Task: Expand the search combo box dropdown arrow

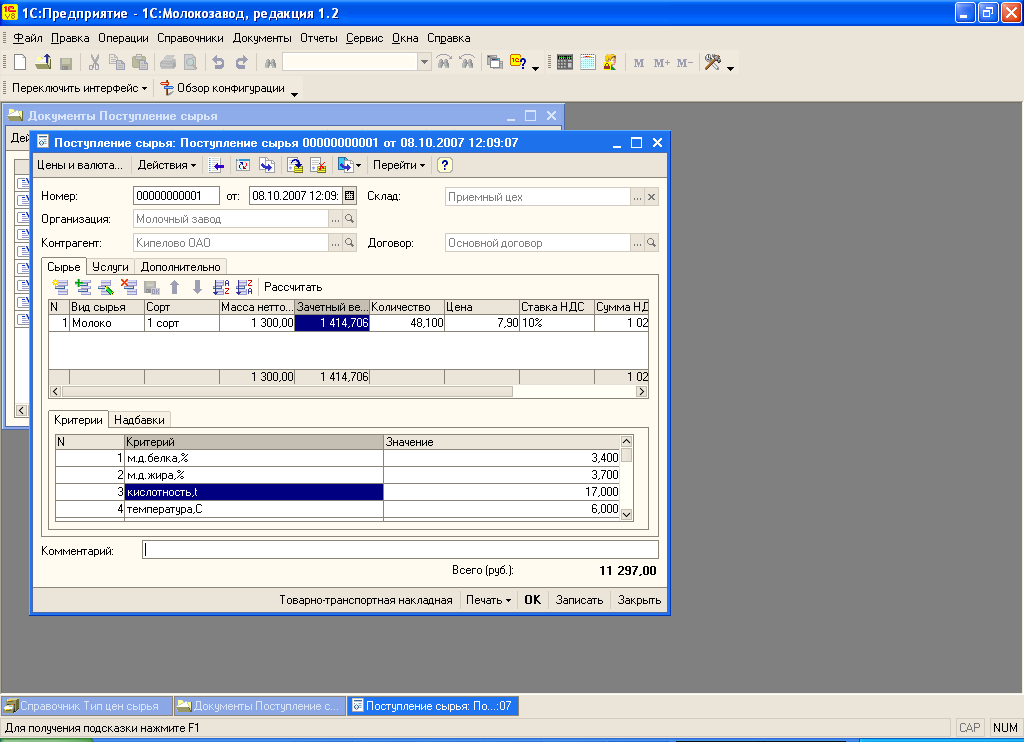Action: pos(424,62)
